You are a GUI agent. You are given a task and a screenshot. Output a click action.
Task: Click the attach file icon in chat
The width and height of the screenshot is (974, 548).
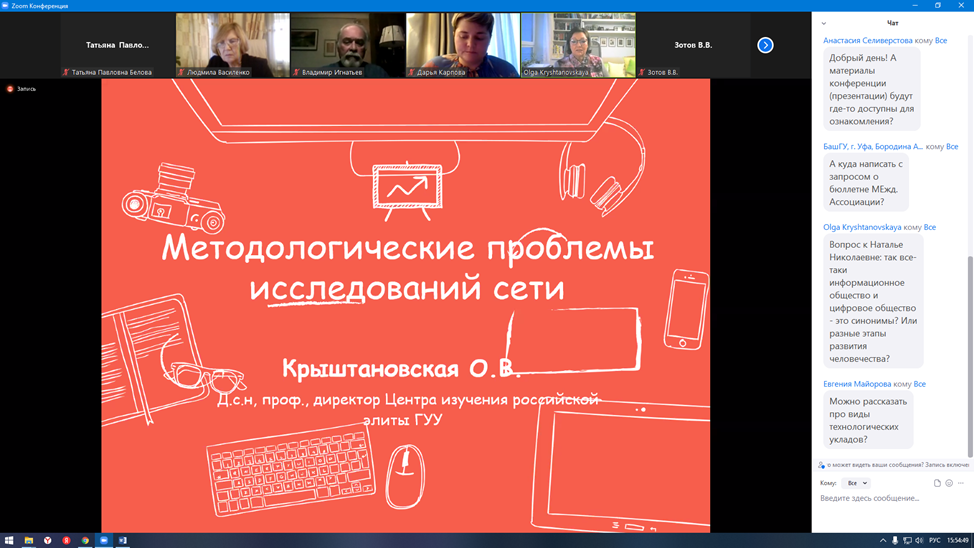937,483
